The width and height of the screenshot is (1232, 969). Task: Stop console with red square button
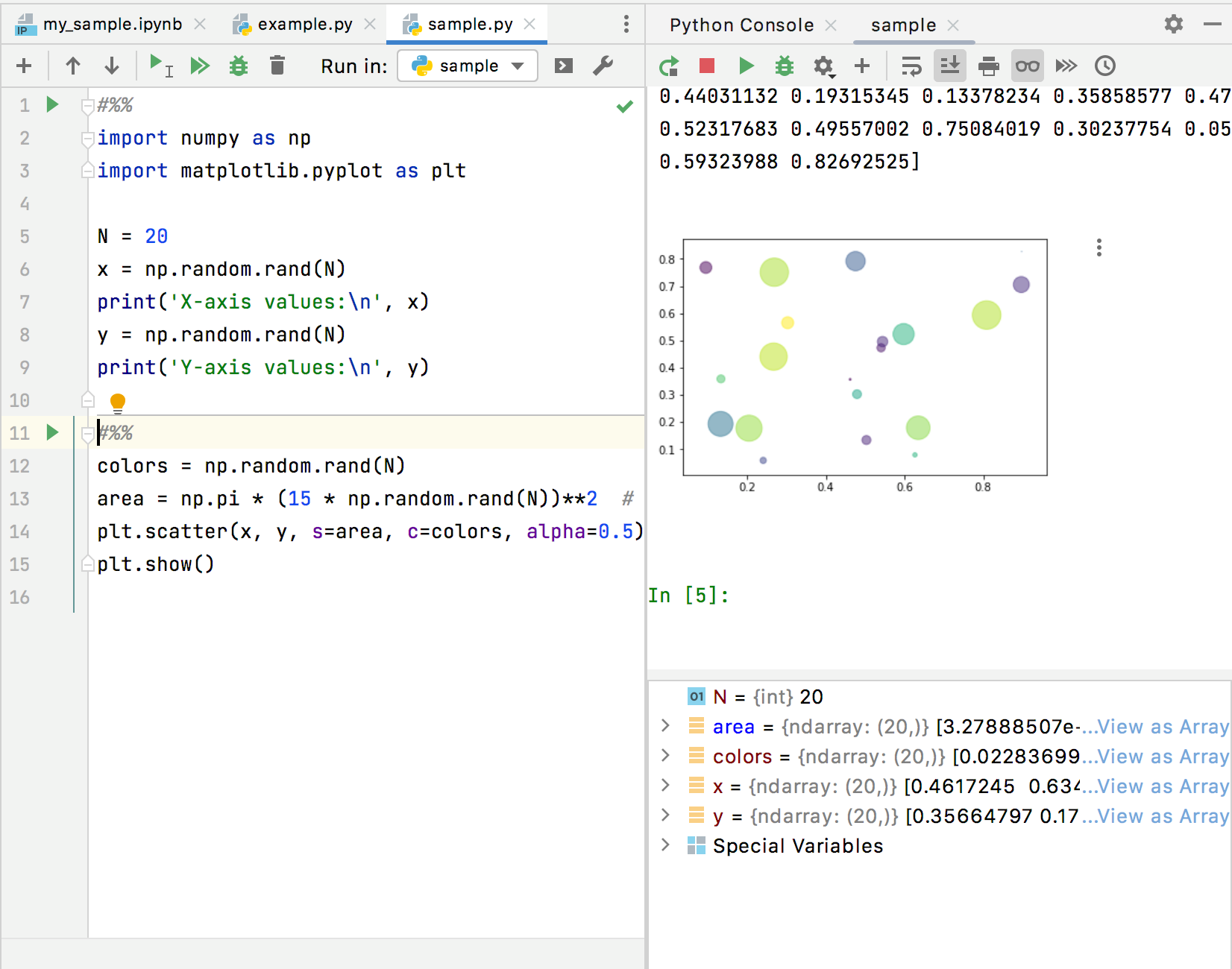tap(707, 66)
